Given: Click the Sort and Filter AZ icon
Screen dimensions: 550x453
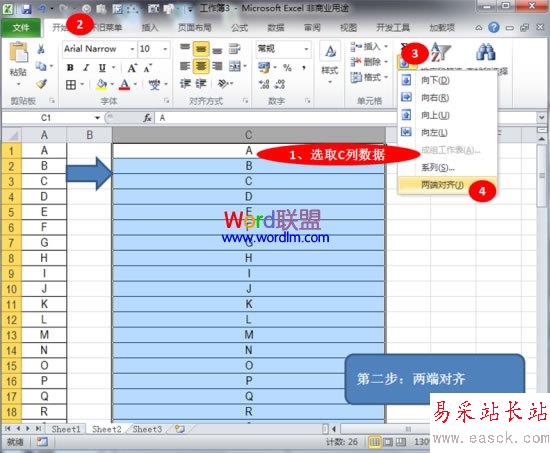Looking at the screenshot, I should coord(441,52).
